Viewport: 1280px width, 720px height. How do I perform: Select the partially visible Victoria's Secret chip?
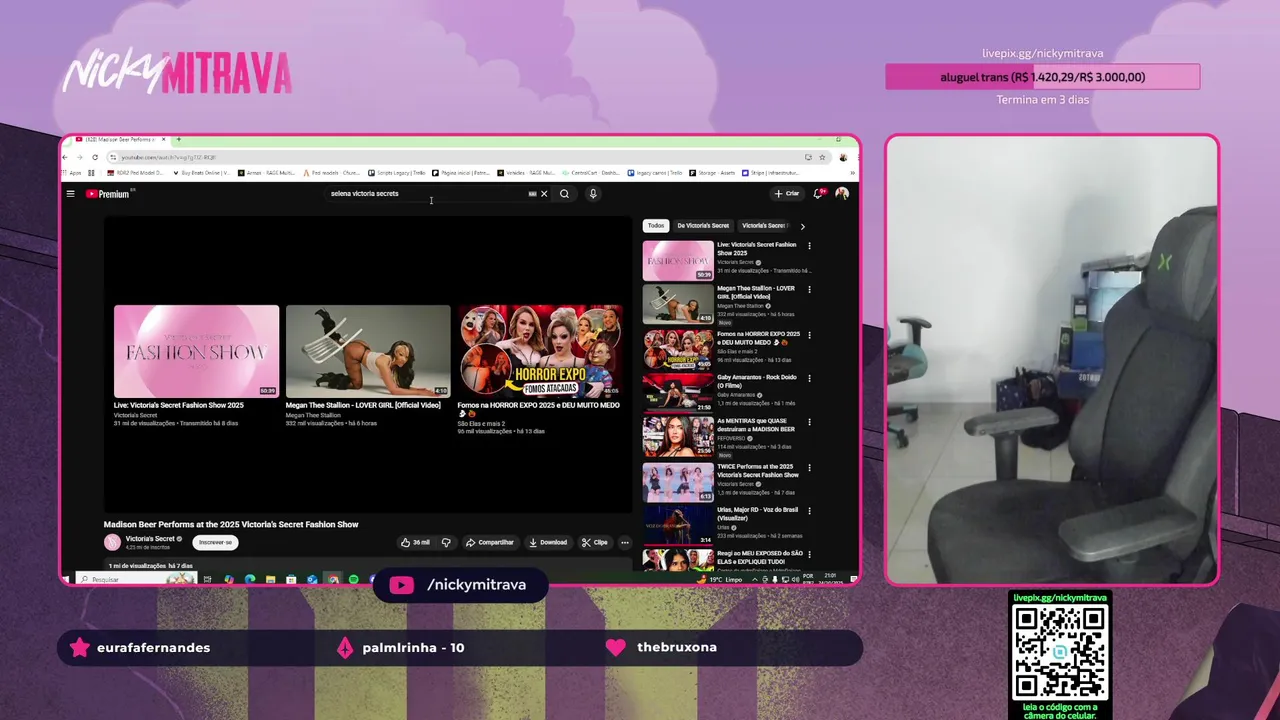[x=765, y=226]
